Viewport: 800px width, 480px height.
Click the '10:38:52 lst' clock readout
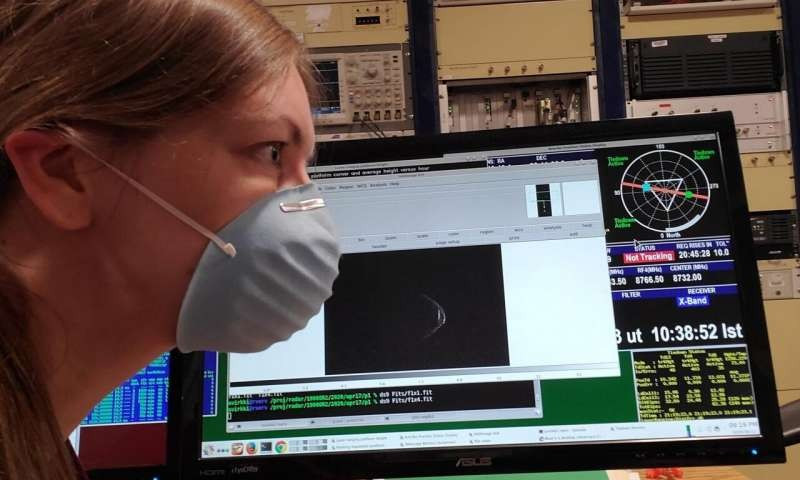pos(696,333)
